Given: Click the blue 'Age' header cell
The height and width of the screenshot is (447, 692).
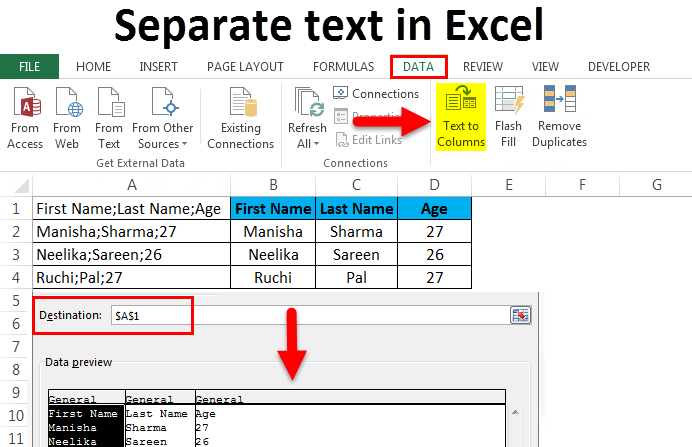Looking at the screenshot, I should click(434, 208).
